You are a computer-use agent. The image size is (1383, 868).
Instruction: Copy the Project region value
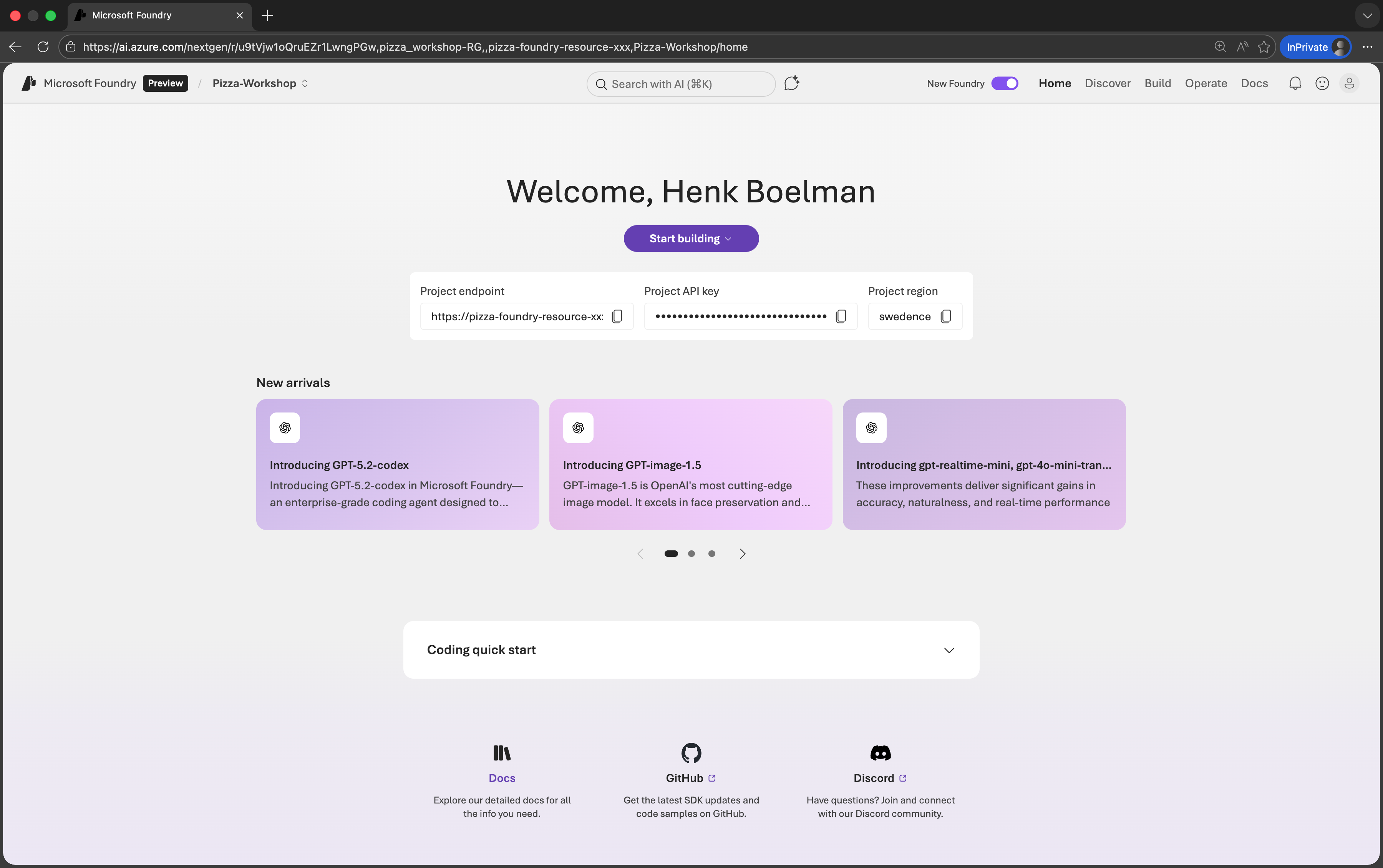[x=946, y=316]
